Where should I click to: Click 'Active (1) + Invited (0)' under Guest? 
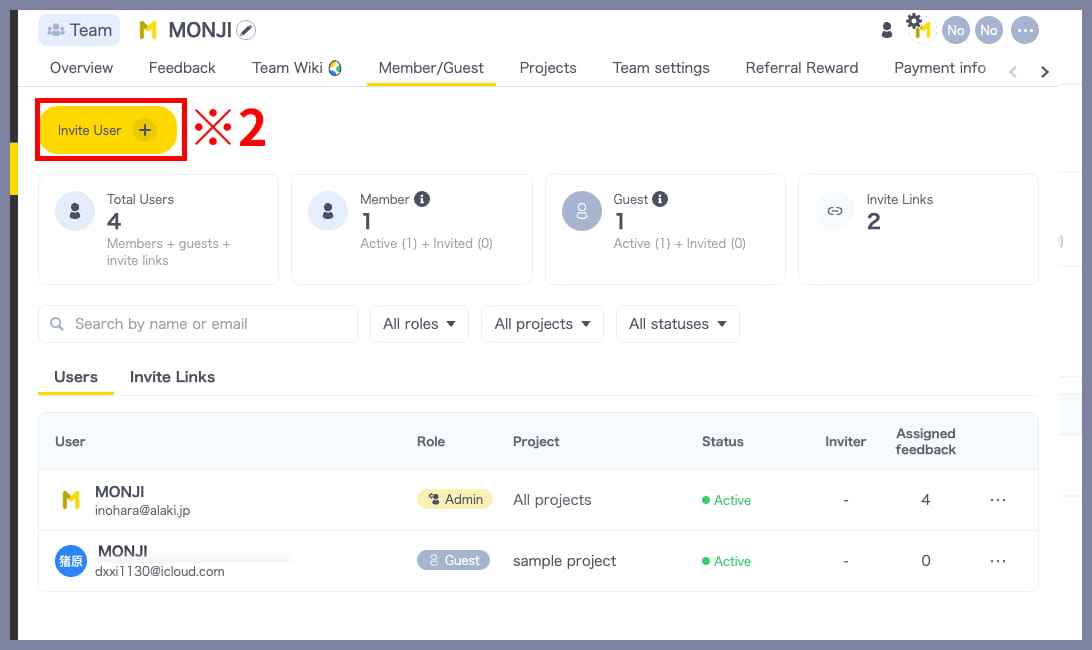tap(680, 243)
